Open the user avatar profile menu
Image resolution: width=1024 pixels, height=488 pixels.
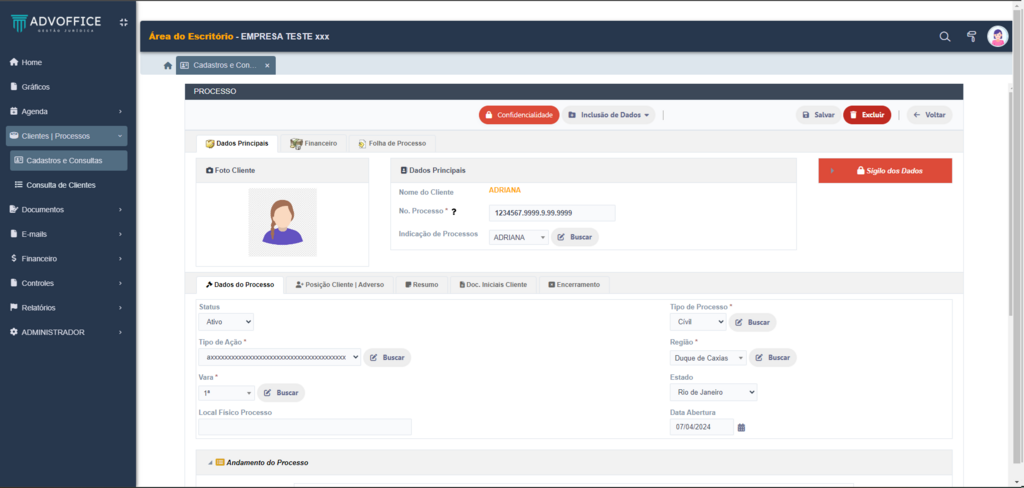pyautogui.click(x=998, y=37)
